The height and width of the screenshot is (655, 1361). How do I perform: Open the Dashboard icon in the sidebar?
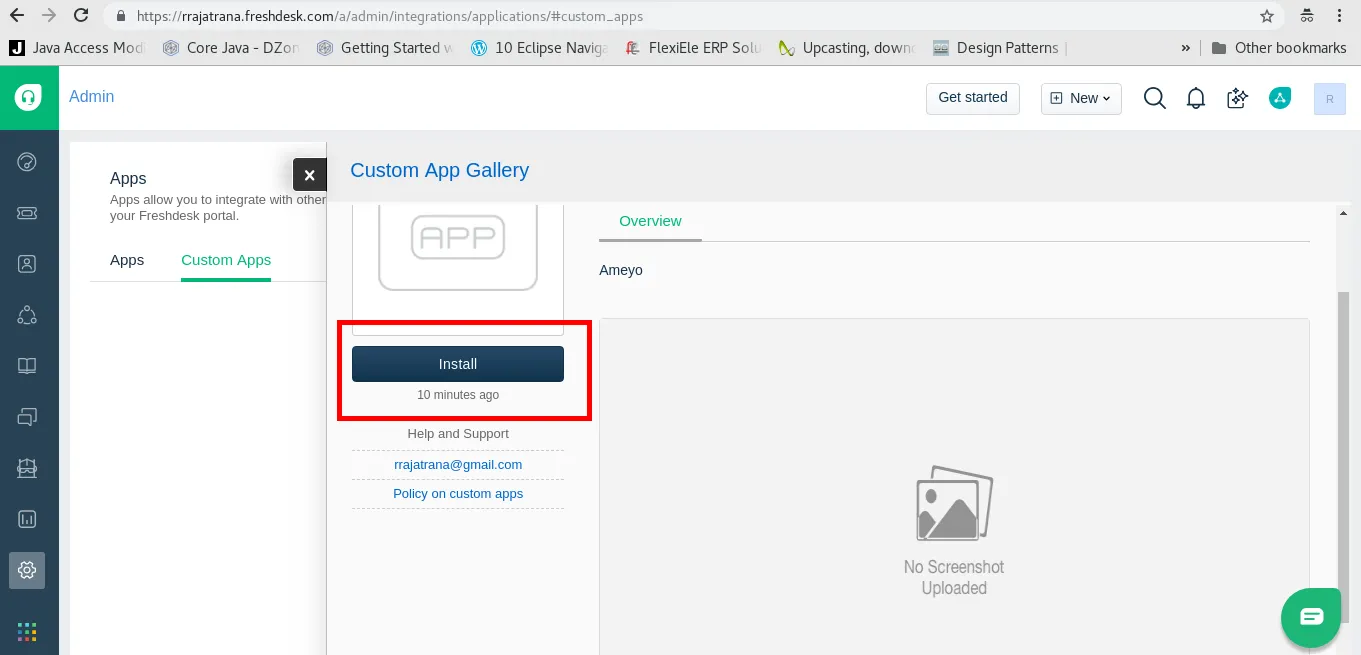(x=27, y=161)
